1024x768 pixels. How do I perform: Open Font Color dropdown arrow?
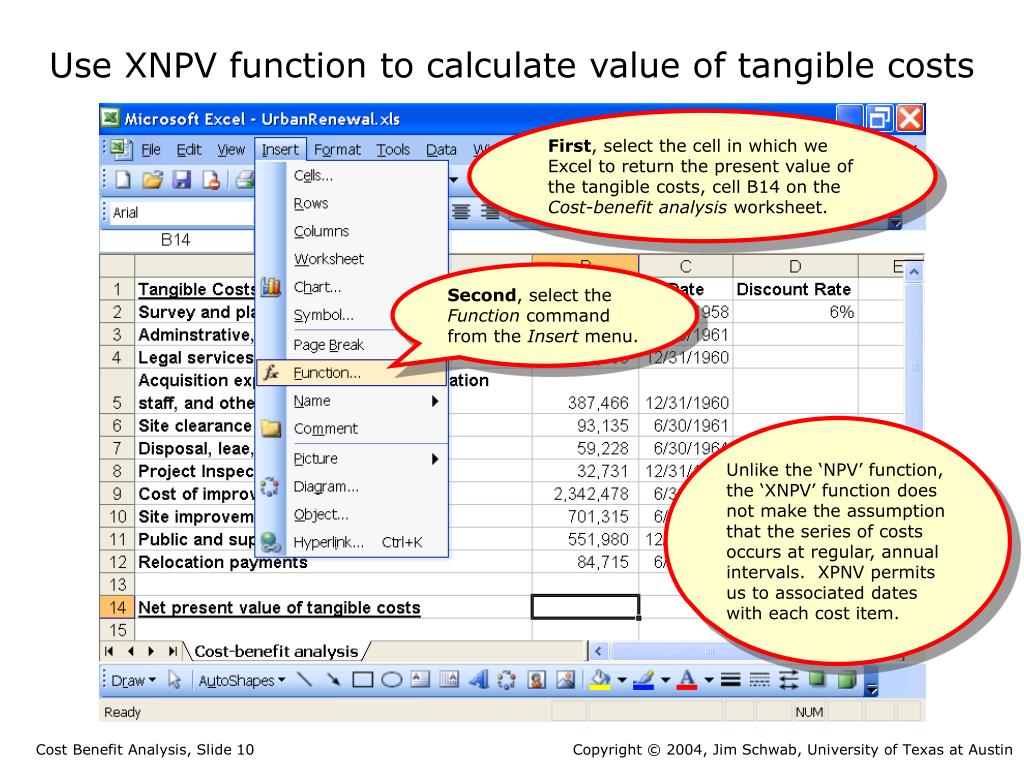click(709, 680)
